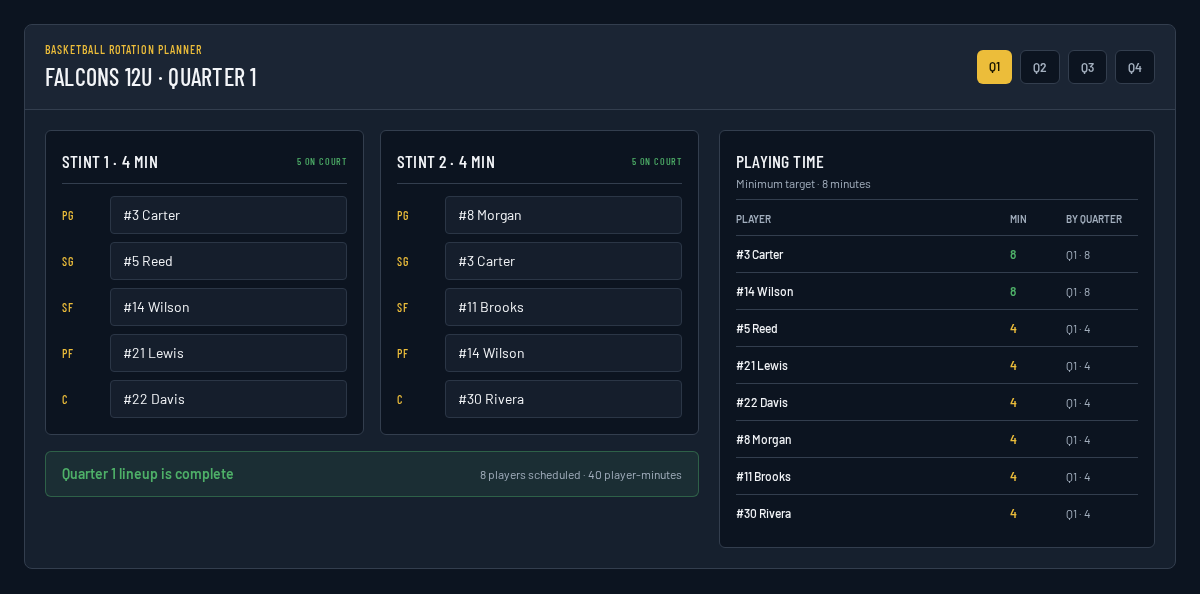Switch to the Q2 quarter tab
1200x594 pixels.
coord(1040,67)
